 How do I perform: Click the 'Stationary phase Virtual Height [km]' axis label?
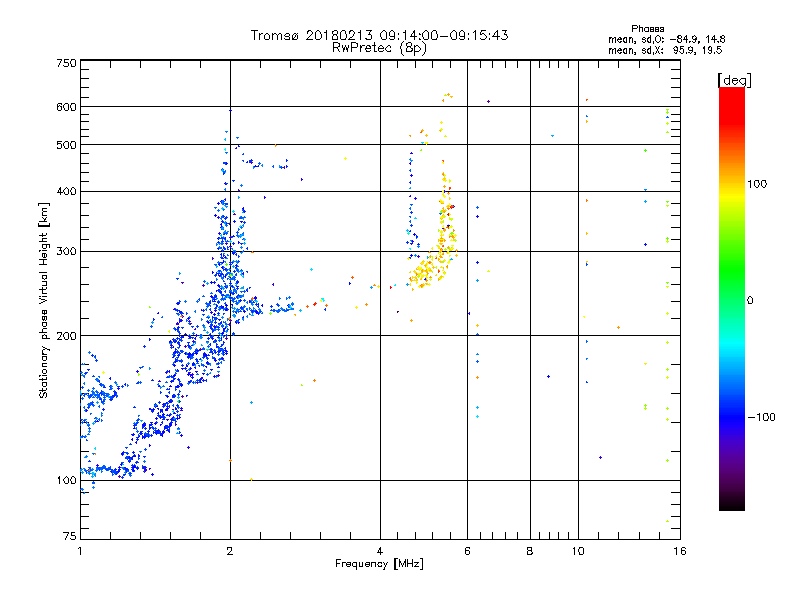coord(44,301)
